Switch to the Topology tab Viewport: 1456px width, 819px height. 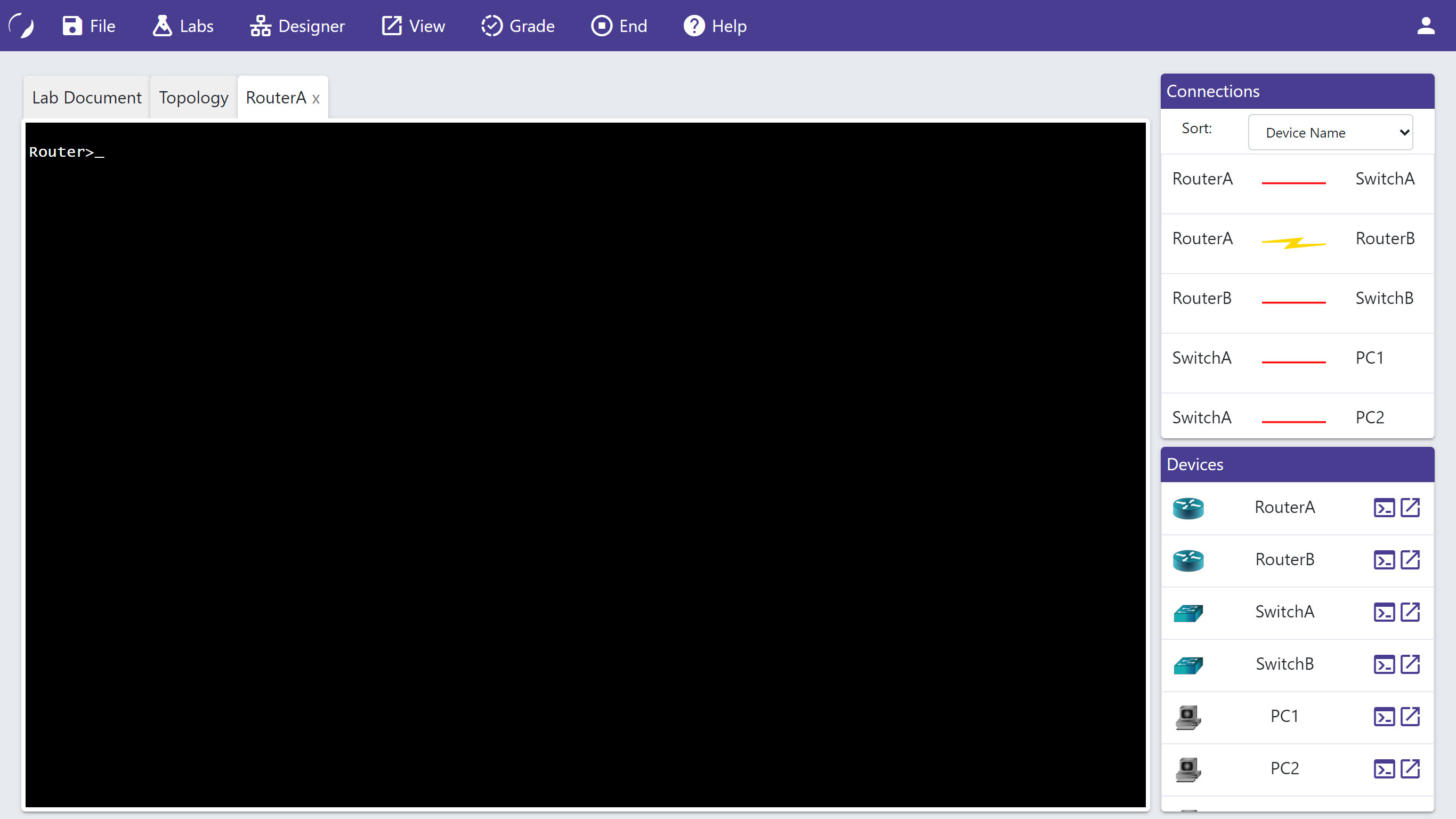tap(193, 97)
